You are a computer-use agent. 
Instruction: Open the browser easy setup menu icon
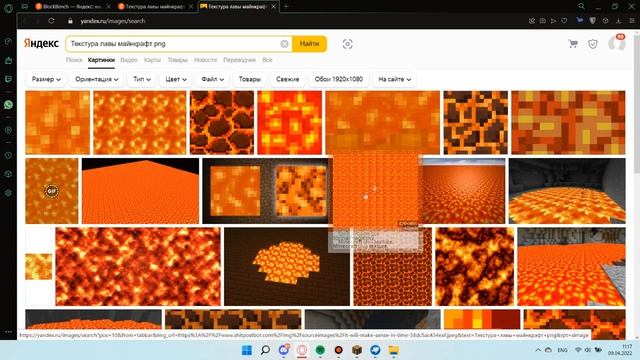coord(631,20)
